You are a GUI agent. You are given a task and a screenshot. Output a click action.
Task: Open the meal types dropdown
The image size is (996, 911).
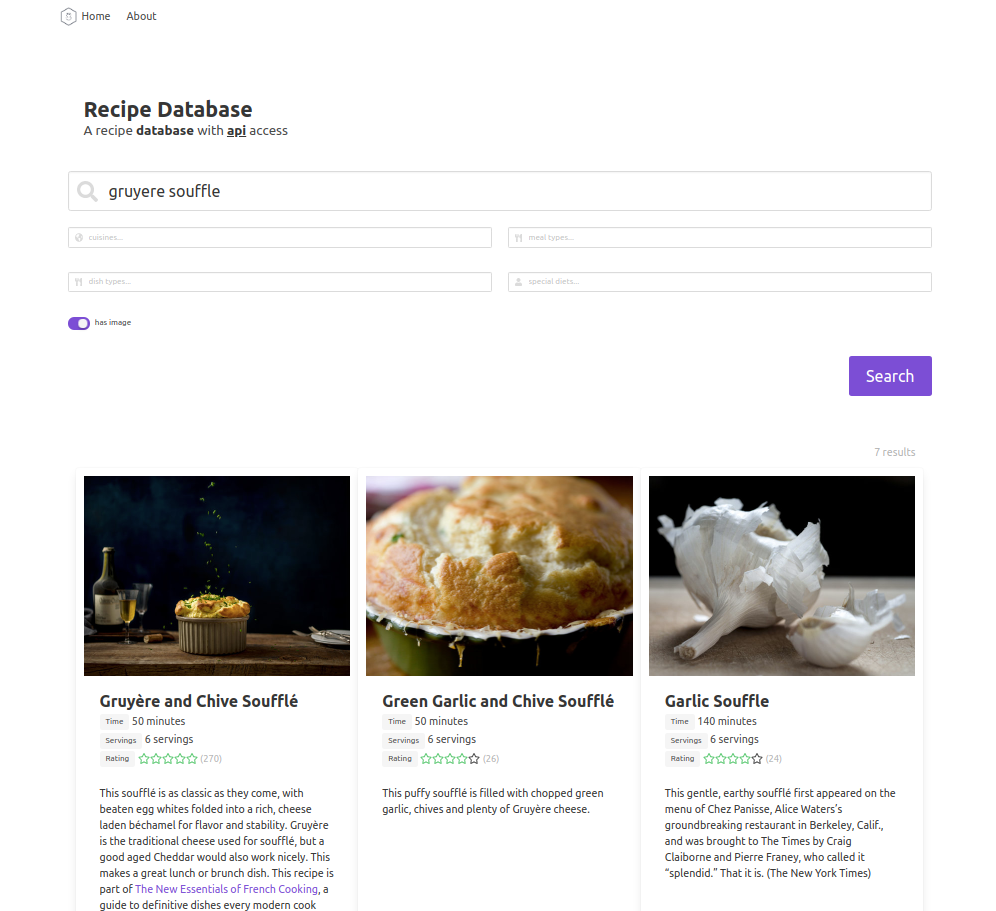click(x=720, y=238)
